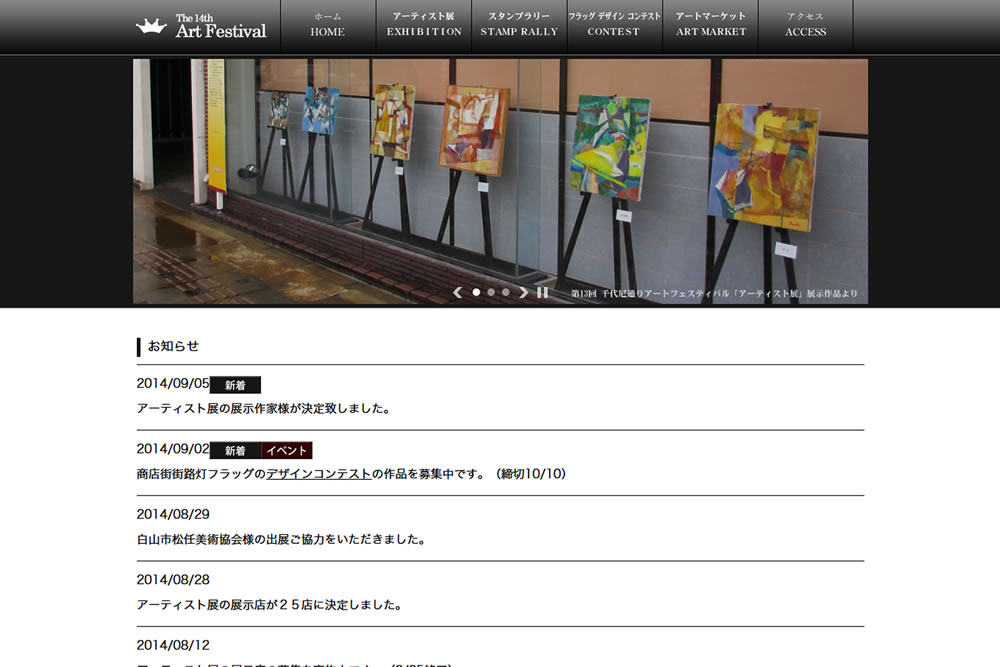Go to next slide arrow
This screenshot has width=1000, height=667.
(x=524, y=292)
